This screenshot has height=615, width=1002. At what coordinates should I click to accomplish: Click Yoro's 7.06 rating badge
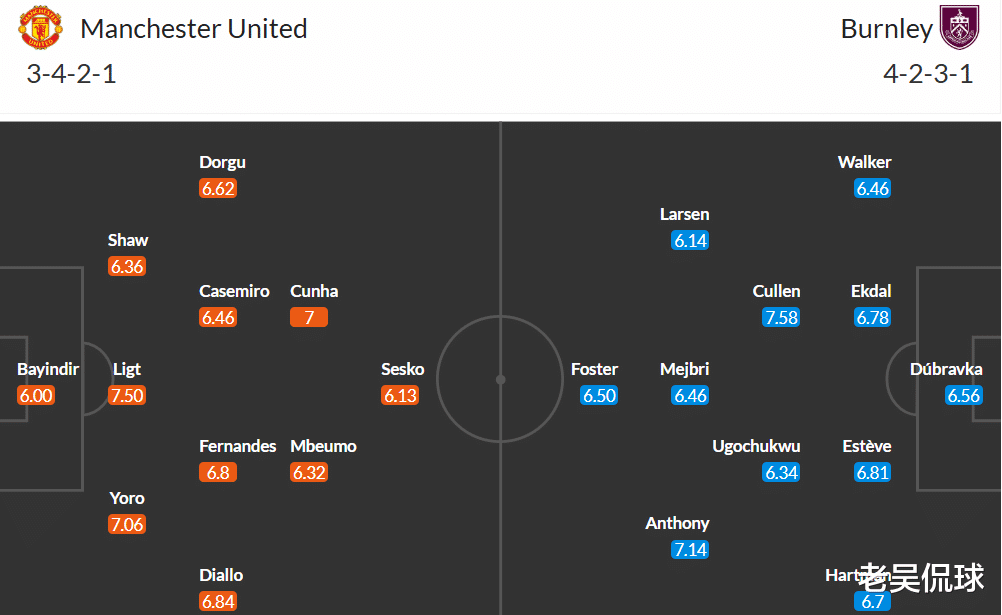pos(127,525)
